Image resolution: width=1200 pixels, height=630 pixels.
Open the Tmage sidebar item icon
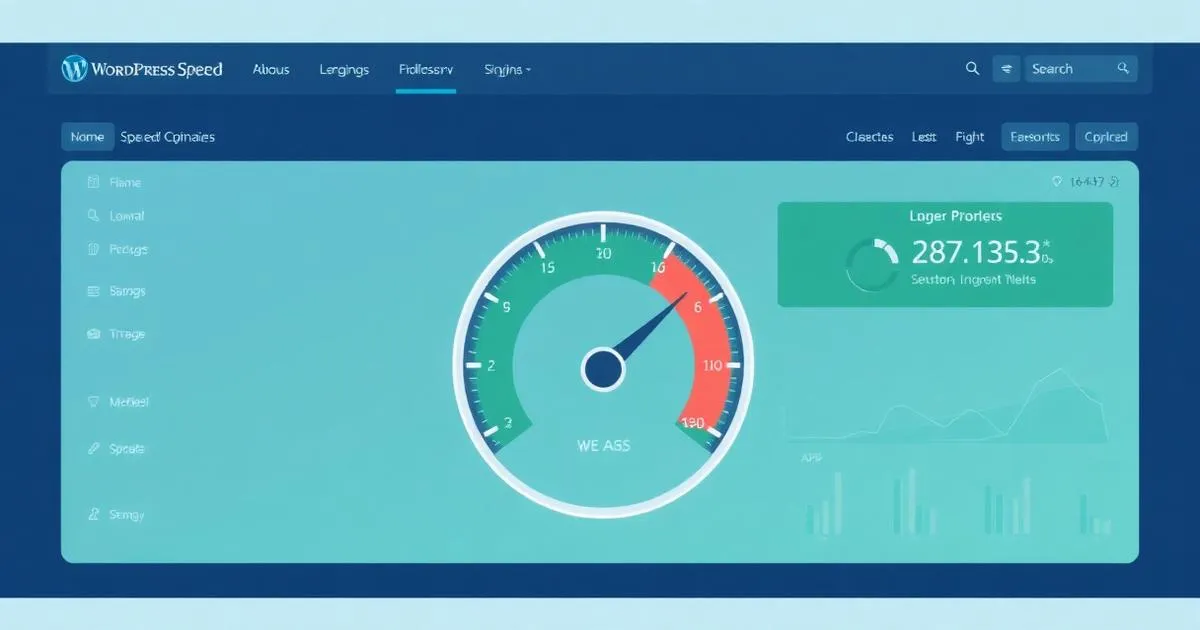(93, 334)
